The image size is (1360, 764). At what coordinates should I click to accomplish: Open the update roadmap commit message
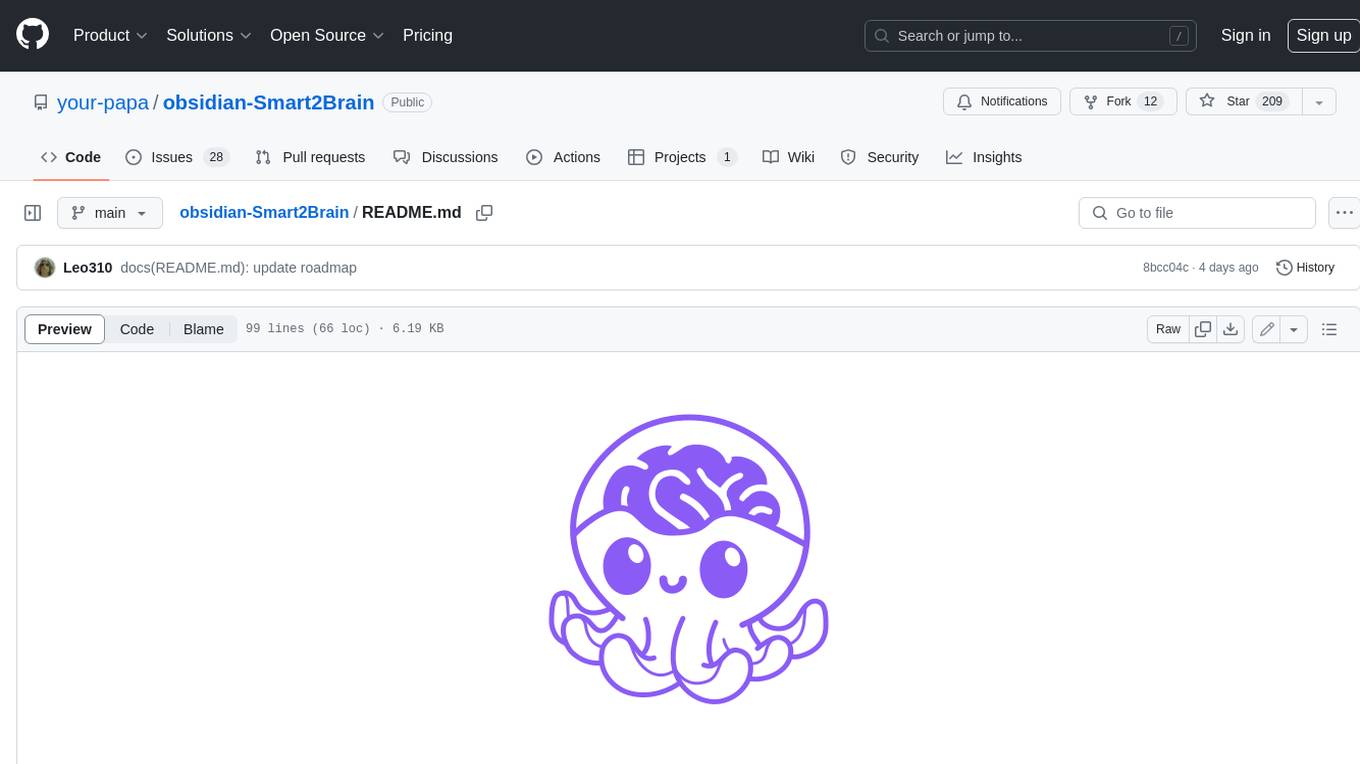pyautogui.click(x=238, y=267)
